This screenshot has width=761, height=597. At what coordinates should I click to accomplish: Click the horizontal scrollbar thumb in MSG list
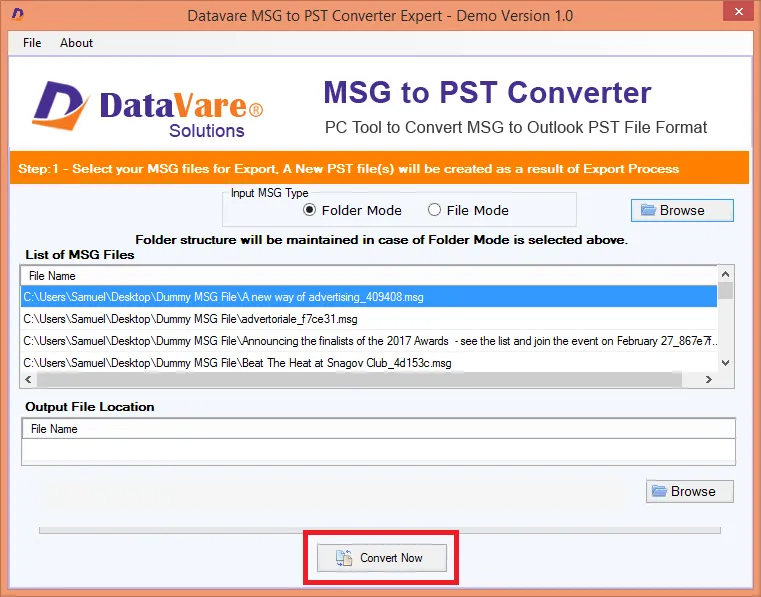359,380
